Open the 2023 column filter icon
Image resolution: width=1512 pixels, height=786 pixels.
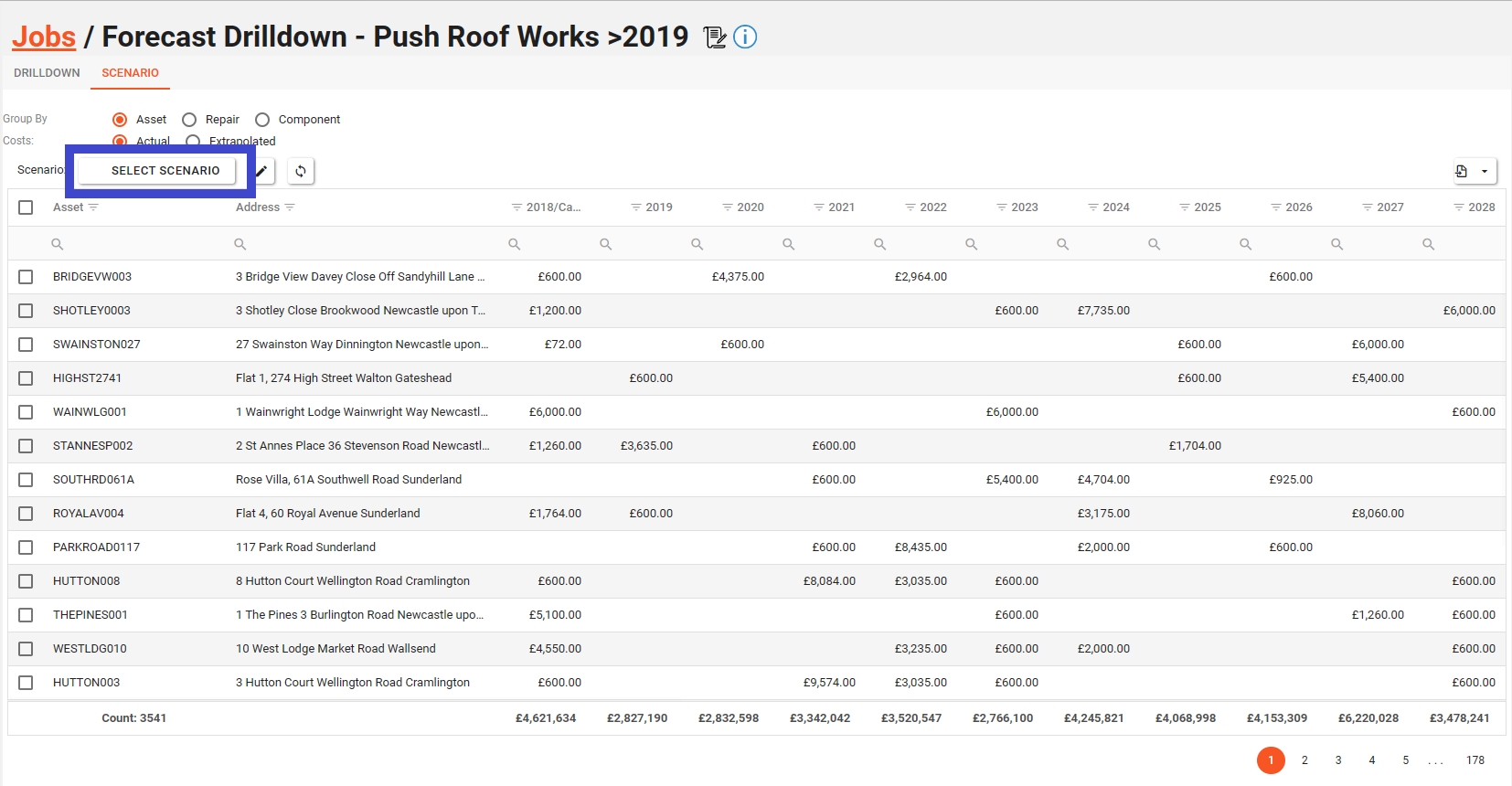(1002, 207)
